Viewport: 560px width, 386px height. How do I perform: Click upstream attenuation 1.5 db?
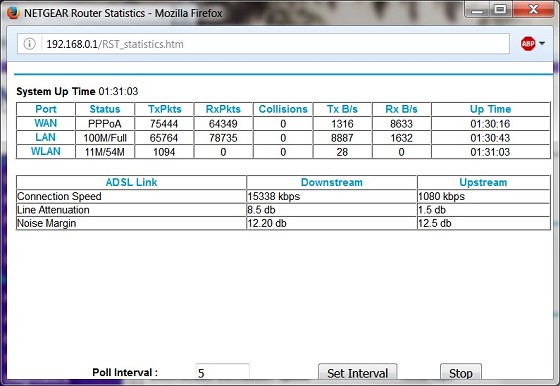tap(432, 210)
